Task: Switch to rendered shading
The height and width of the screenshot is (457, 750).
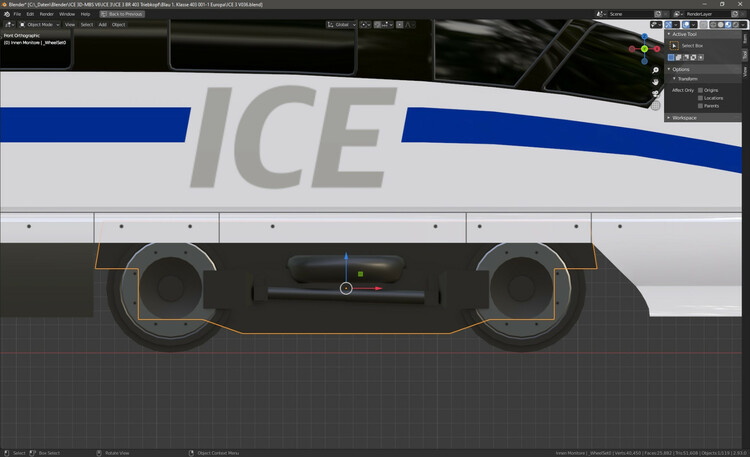Action: pos(736,24)
